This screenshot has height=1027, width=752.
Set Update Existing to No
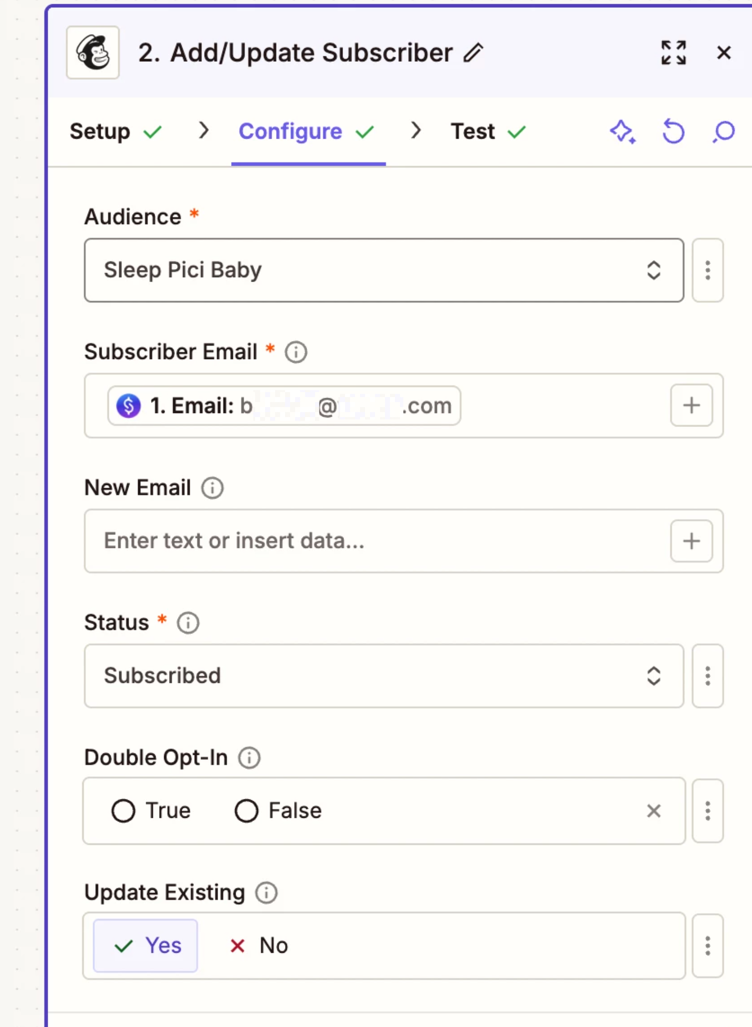coord(259,946)
